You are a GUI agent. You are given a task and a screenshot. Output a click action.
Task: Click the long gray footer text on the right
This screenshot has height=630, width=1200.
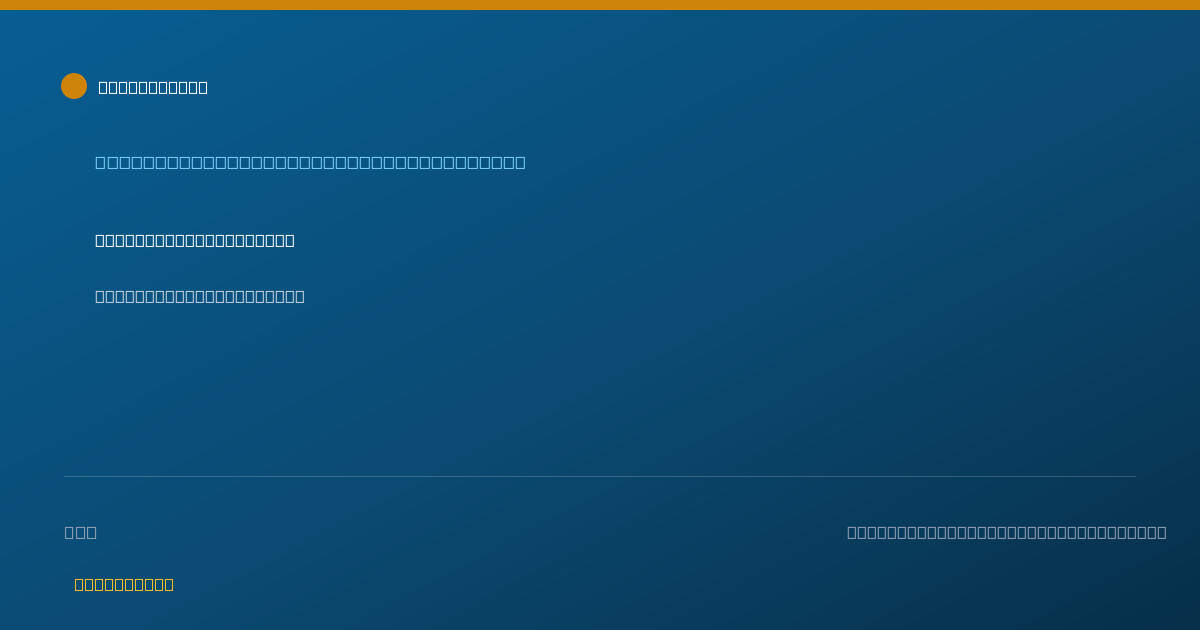coord(1007,532)
